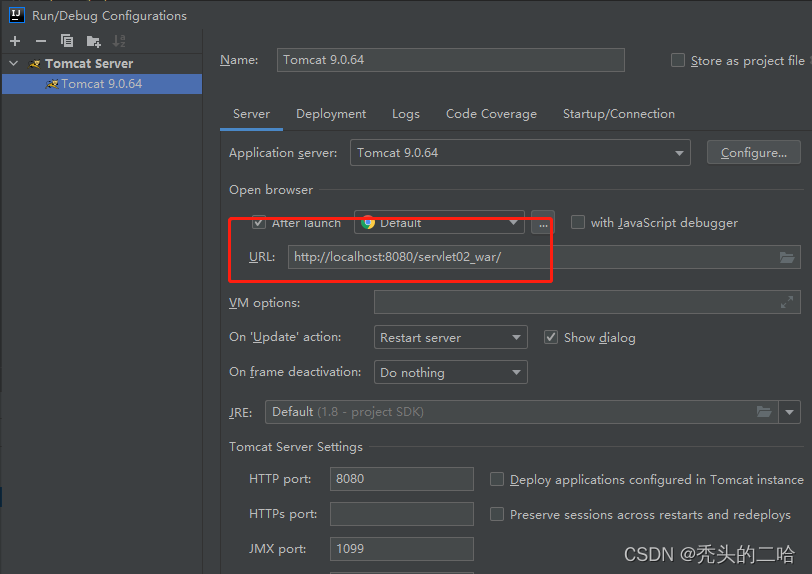
Task: Open the JRE dropdown arrow
Action: point(789,412)
